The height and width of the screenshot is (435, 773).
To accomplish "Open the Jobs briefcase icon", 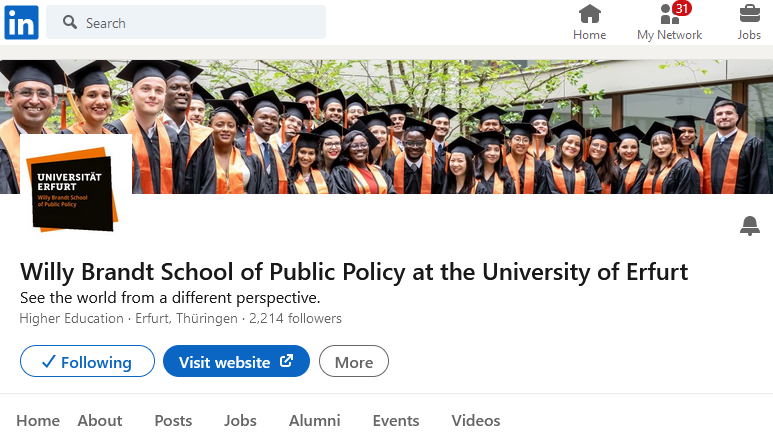I will (x=749, y=14).
